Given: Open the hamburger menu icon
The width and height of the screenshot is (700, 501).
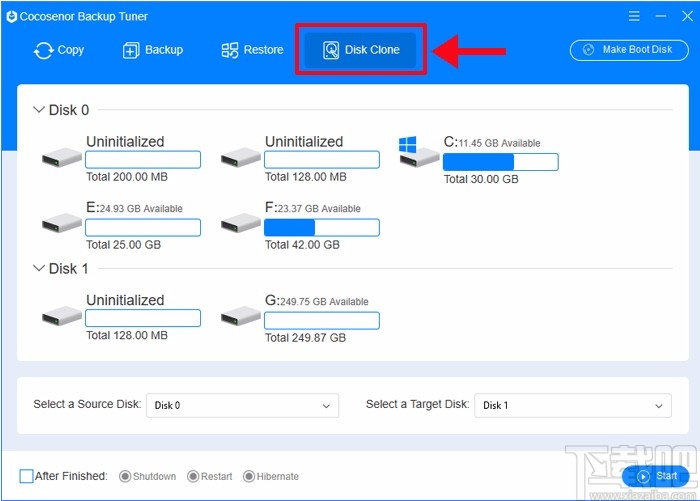Looking at the screenshot, I should pos(634,17).
